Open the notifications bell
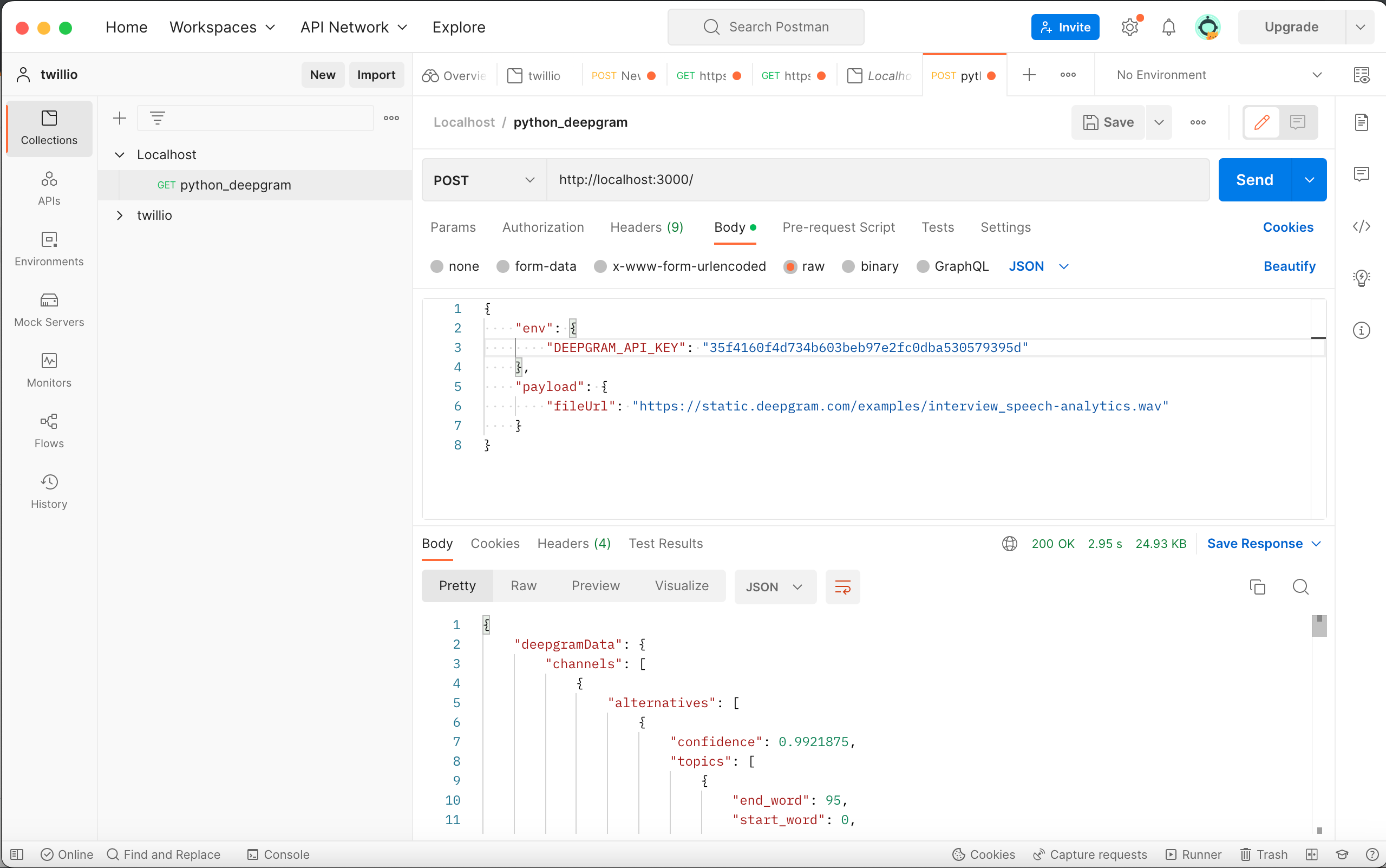Viewport: 1386px width, 868px height. pyautogui.click(x=1168, y=27)
